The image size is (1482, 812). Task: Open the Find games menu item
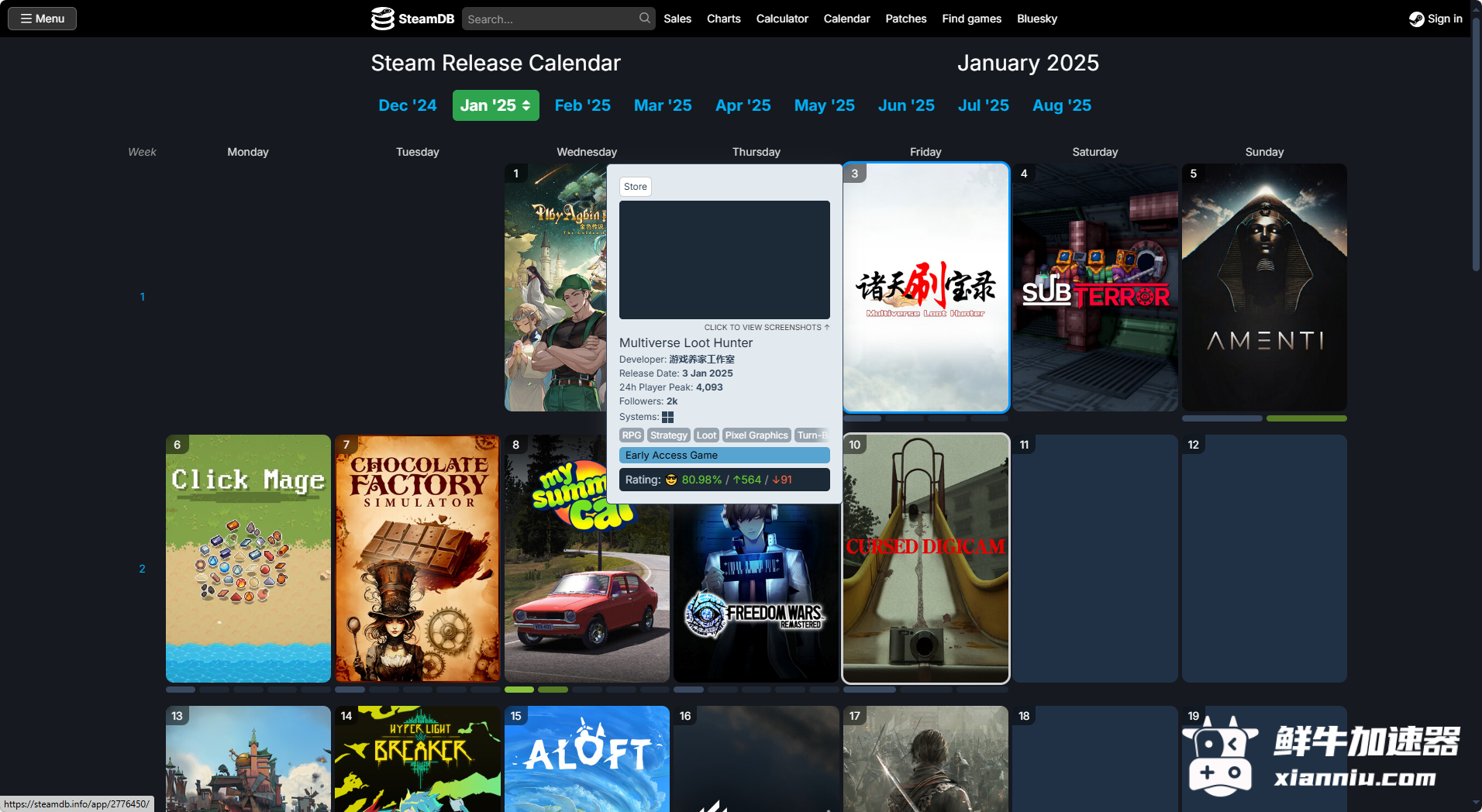click(972, 19)
